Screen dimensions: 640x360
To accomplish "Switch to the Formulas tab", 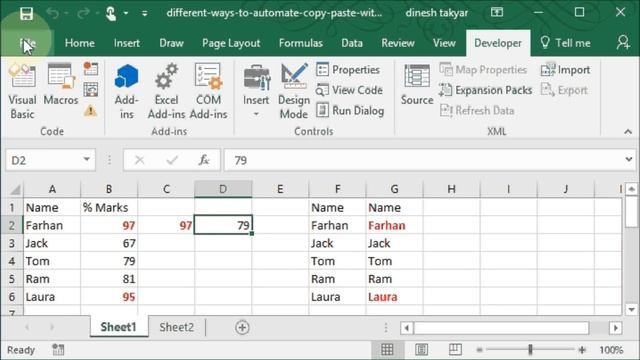I will (301, 43).
